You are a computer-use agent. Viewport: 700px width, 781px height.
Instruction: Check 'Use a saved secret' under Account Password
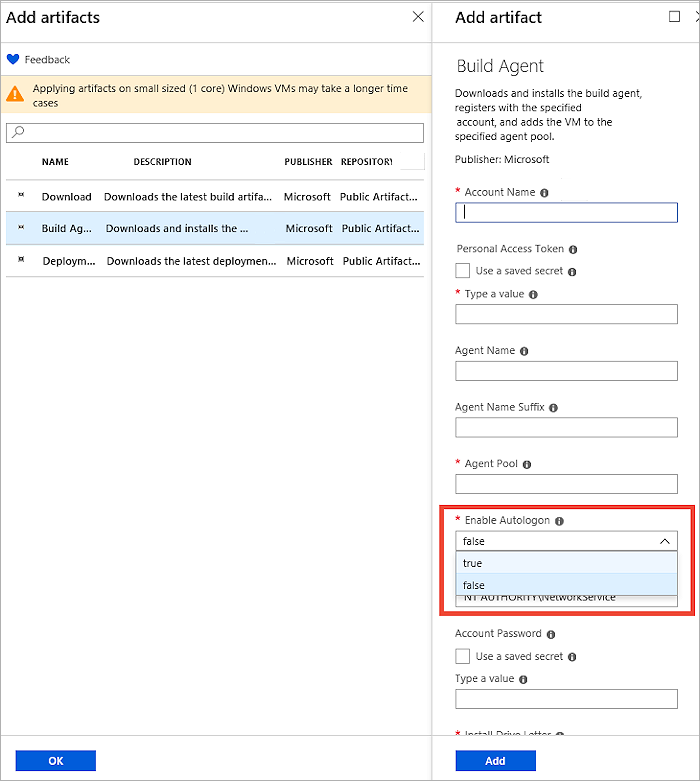point(462,656)
